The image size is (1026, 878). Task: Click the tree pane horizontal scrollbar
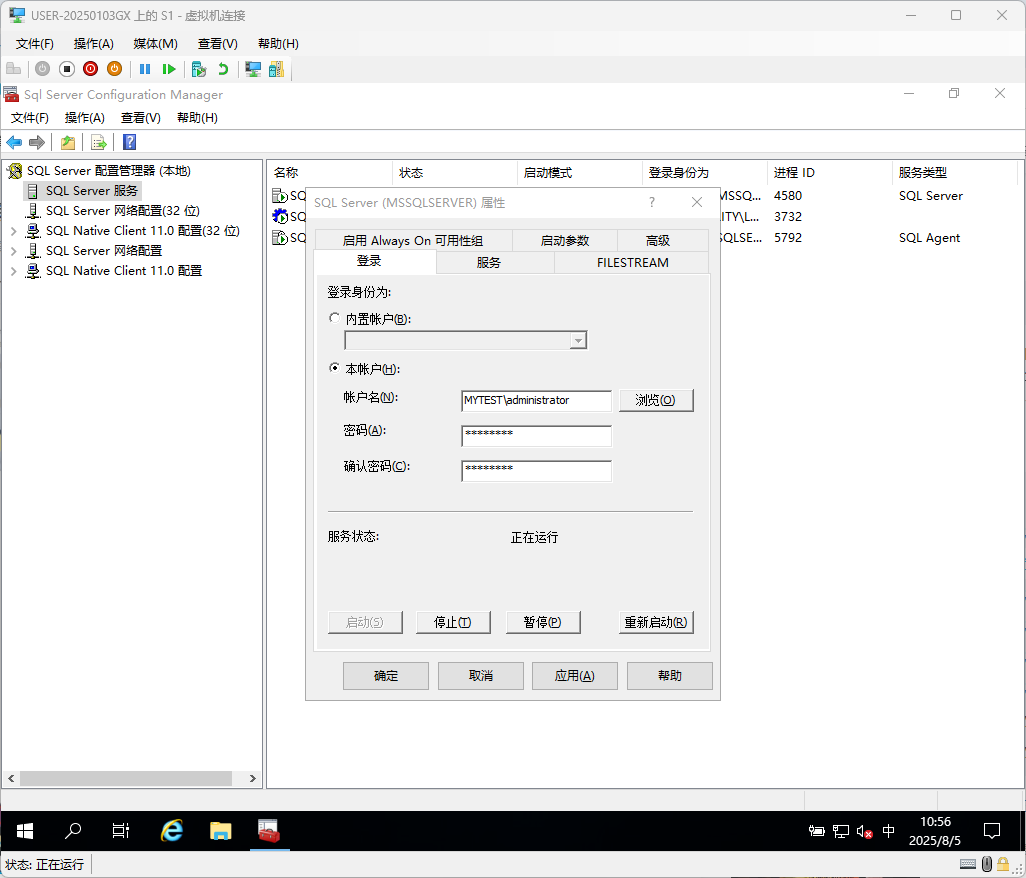point(126,779)
